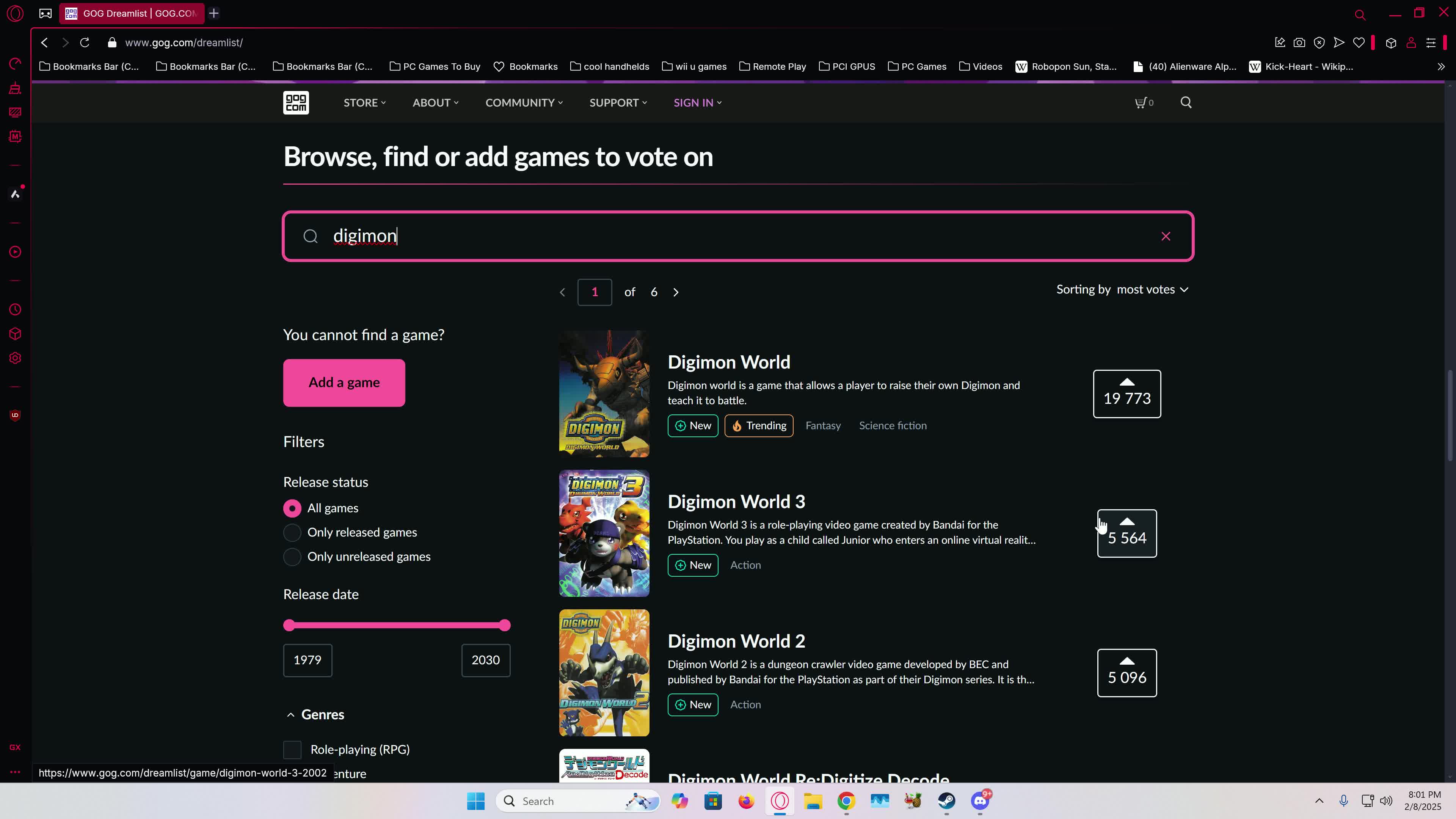This screenshot has height=819, width=1456.
Task: Upvote Digimon World 2
Action: pyautogui.click(x=1127, y=673)
